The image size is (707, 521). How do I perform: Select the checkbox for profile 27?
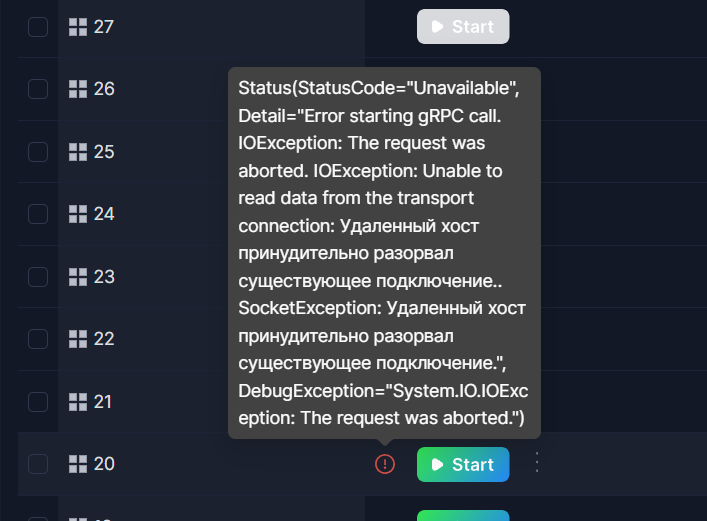38,27
